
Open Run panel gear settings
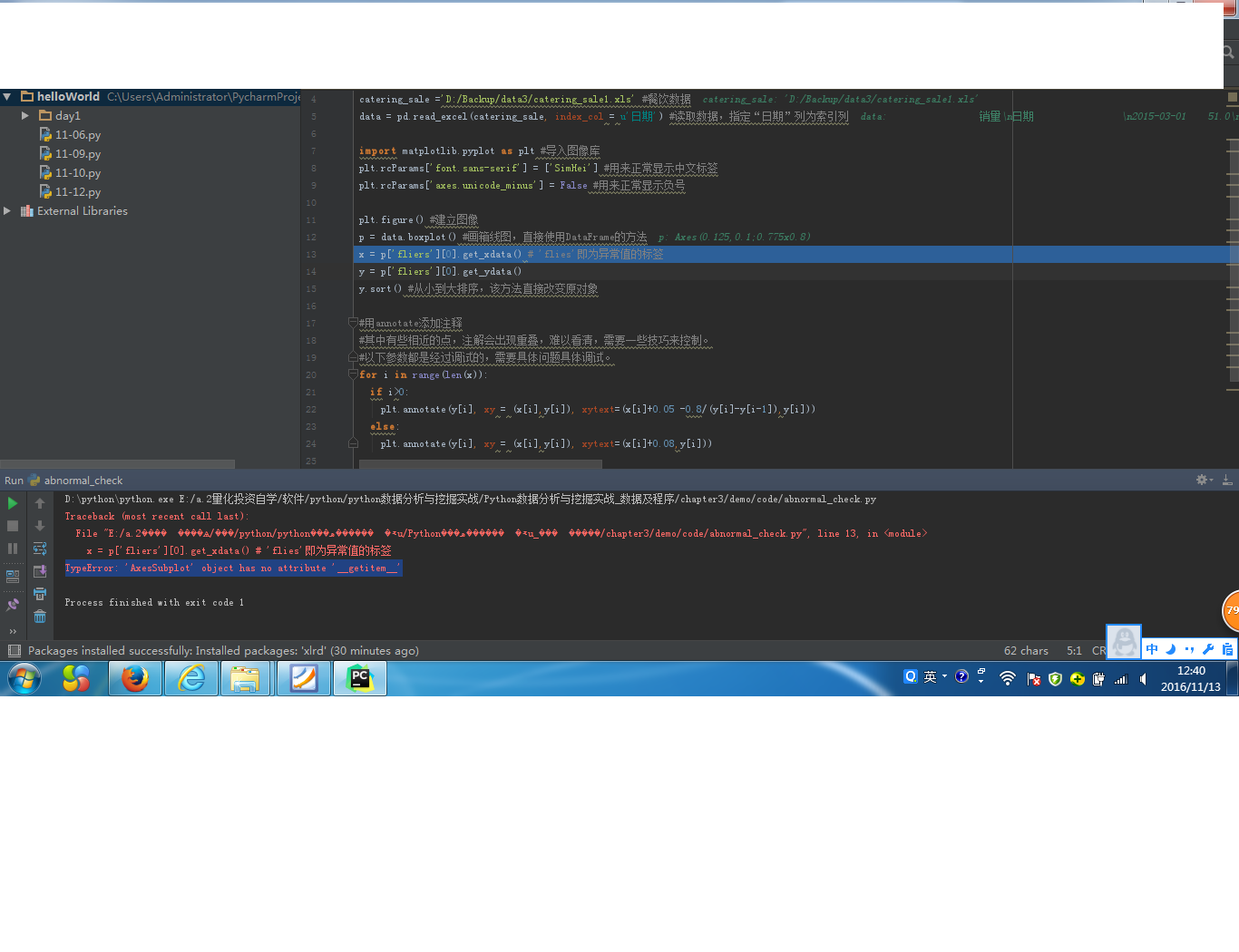click(x=1203, y=480)
